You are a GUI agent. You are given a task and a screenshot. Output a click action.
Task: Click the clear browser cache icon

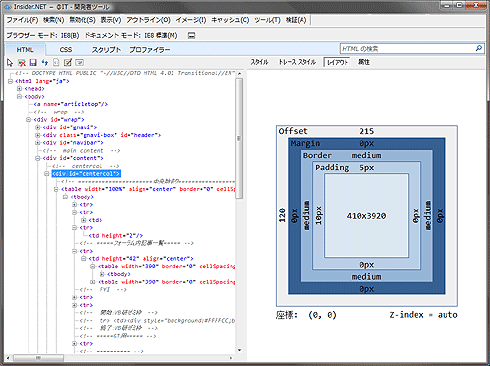click(22, 62)
